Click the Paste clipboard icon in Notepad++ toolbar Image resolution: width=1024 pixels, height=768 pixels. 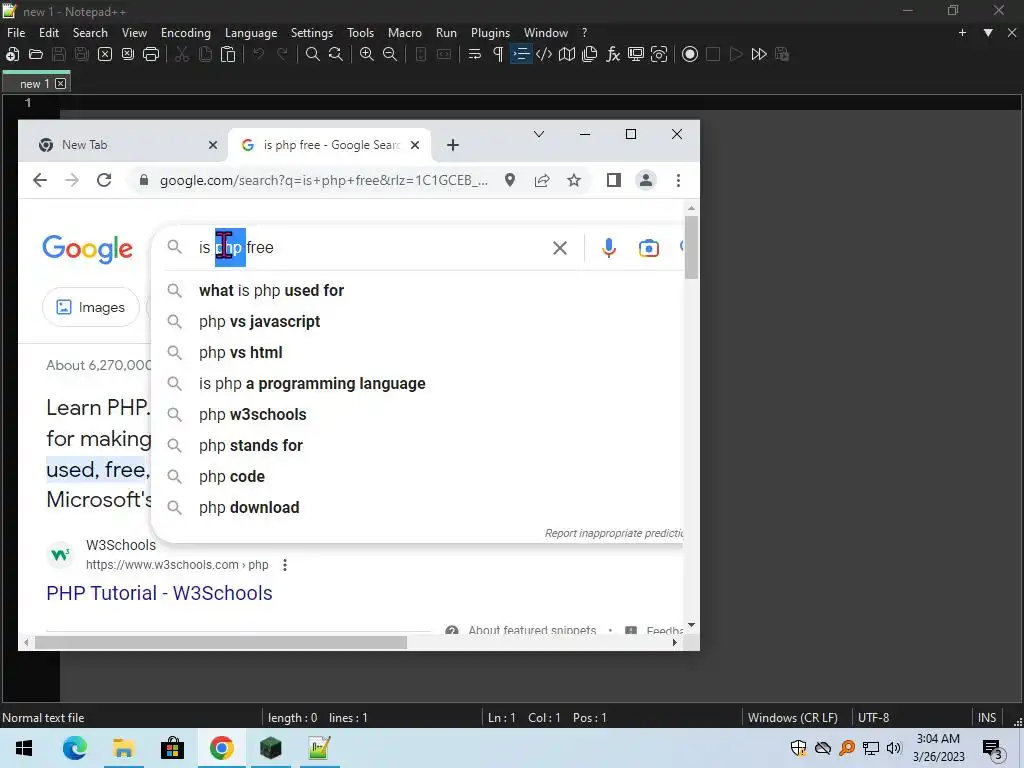click(228, 54)
